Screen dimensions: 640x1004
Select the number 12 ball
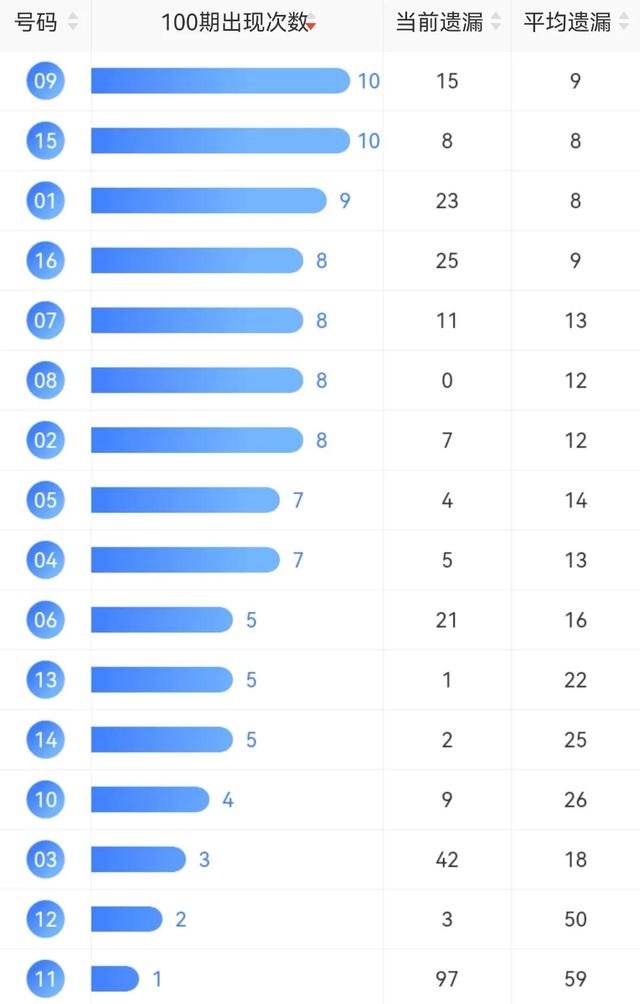45,919
